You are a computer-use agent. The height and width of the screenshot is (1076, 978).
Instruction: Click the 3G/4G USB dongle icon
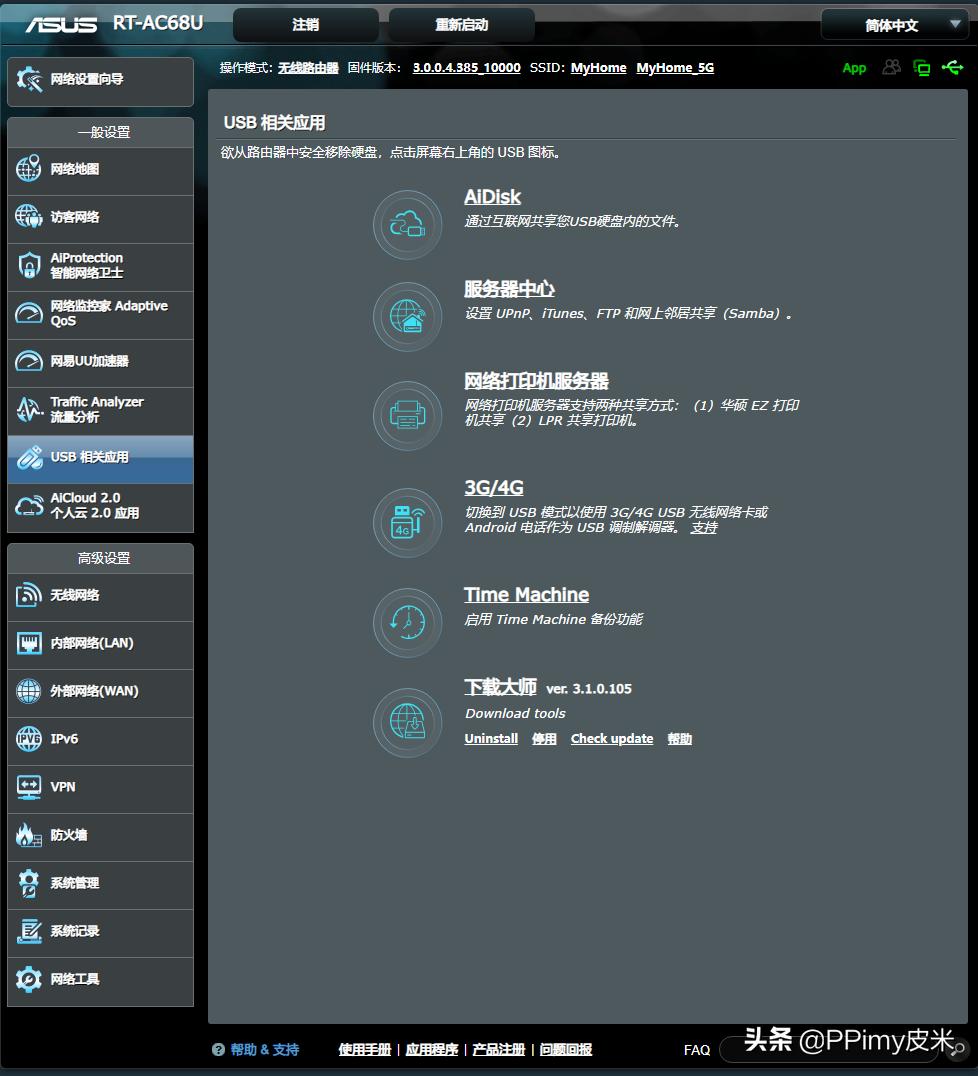click(407, 522)
